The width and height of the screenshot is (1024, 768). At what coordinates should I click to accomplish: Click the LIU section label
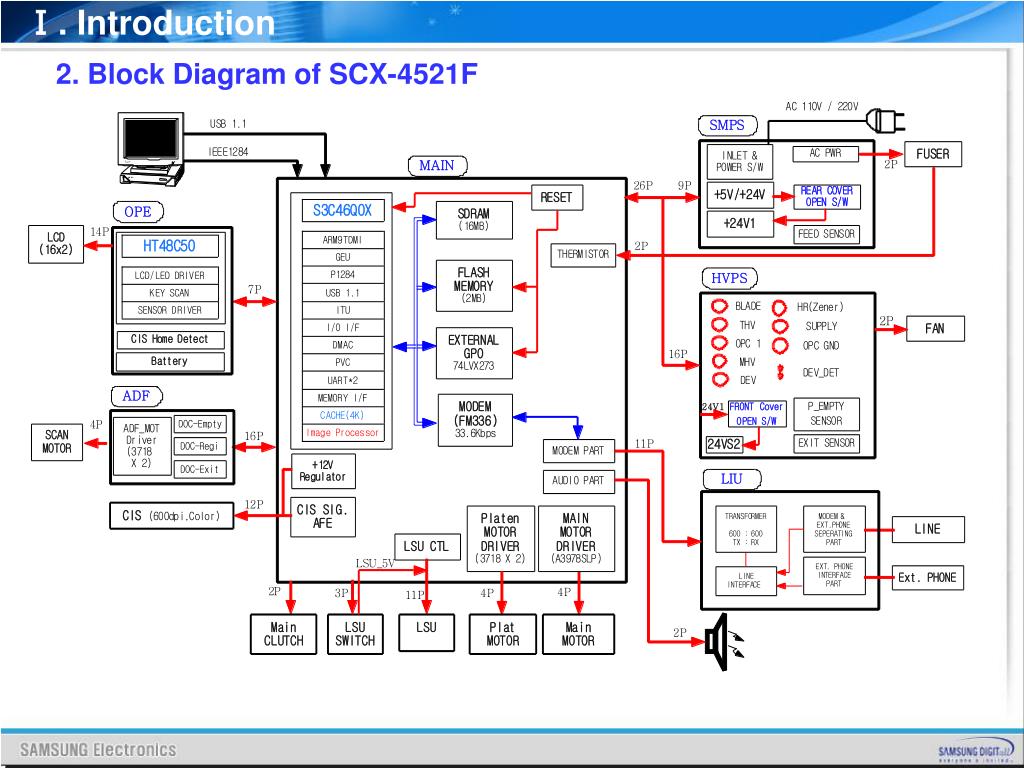pyautogui.click(x=731, y=479)
